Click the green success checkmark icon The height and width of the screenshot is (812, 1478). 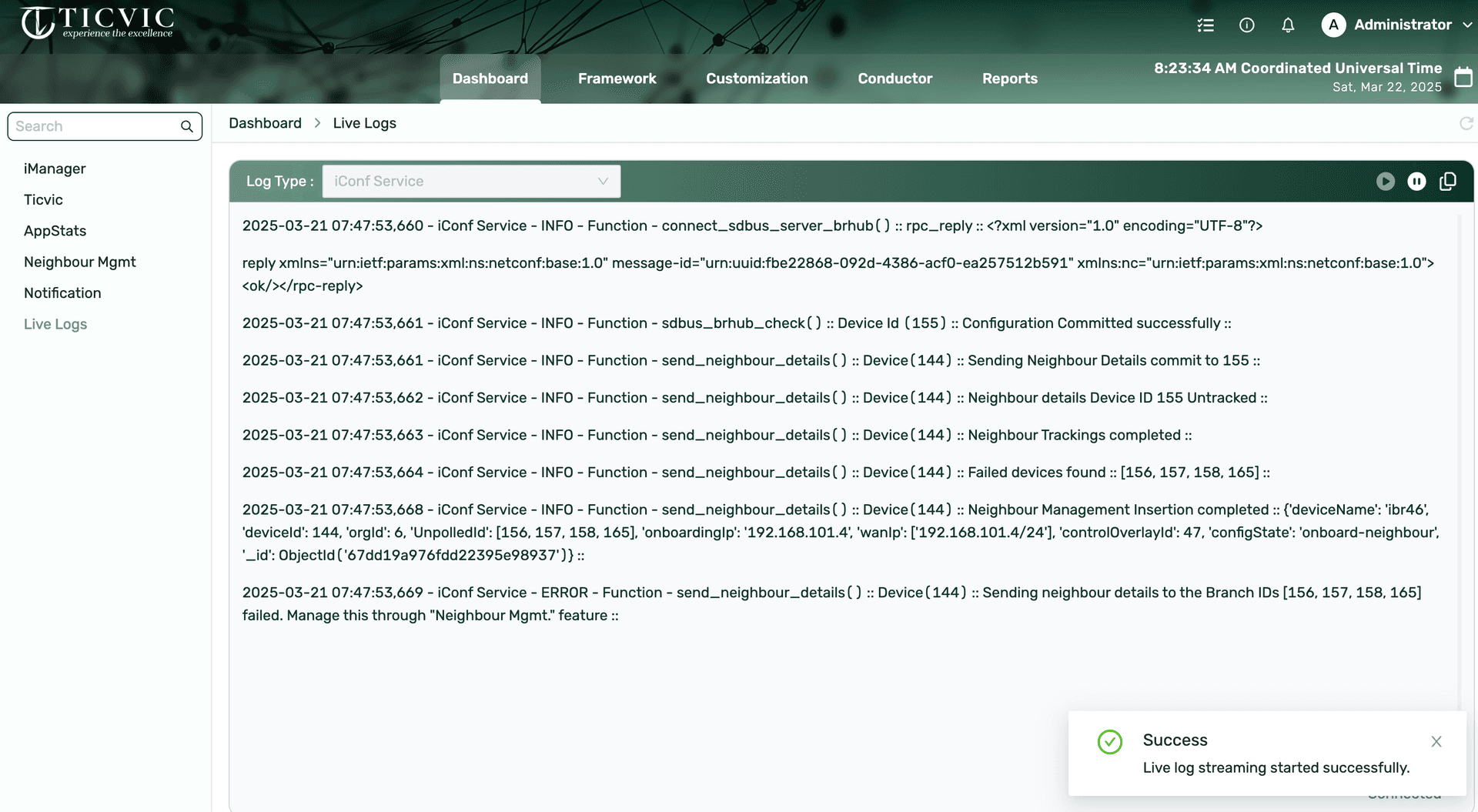(1110, 742)
